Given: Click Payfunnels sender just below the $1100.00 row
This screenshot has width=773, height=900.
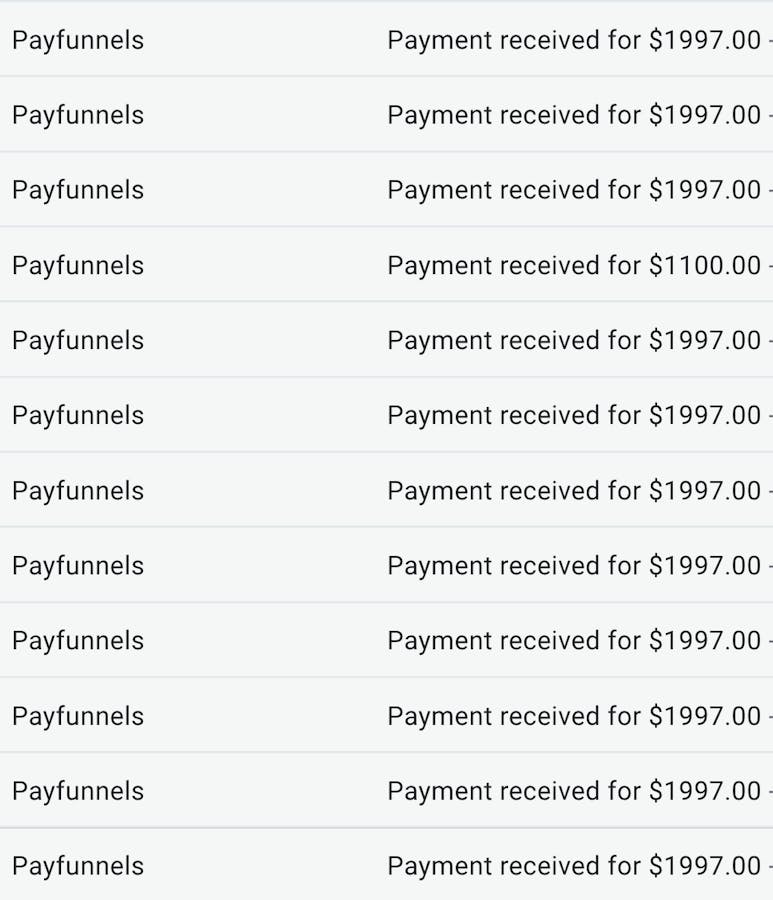Looking at the screenshot, I should (78, 340).
